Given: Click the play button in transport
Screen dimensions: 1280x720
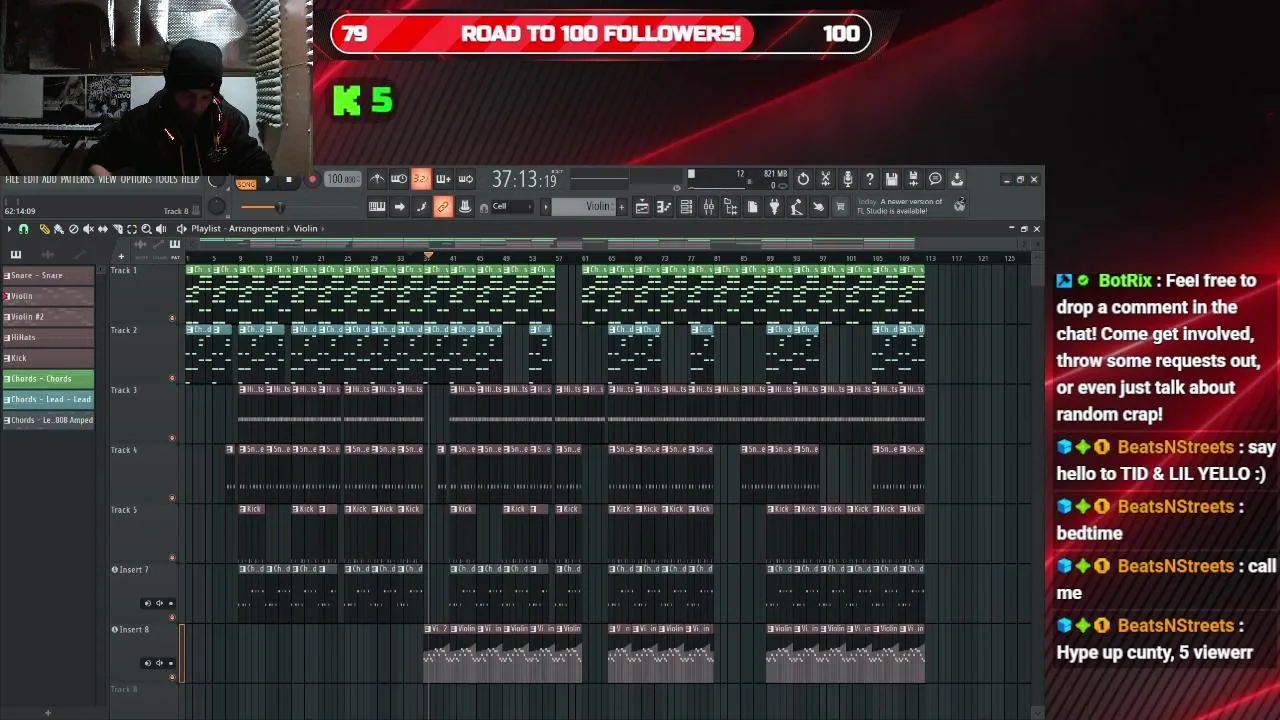Looking at the screenshot, I should coord(268,179).
